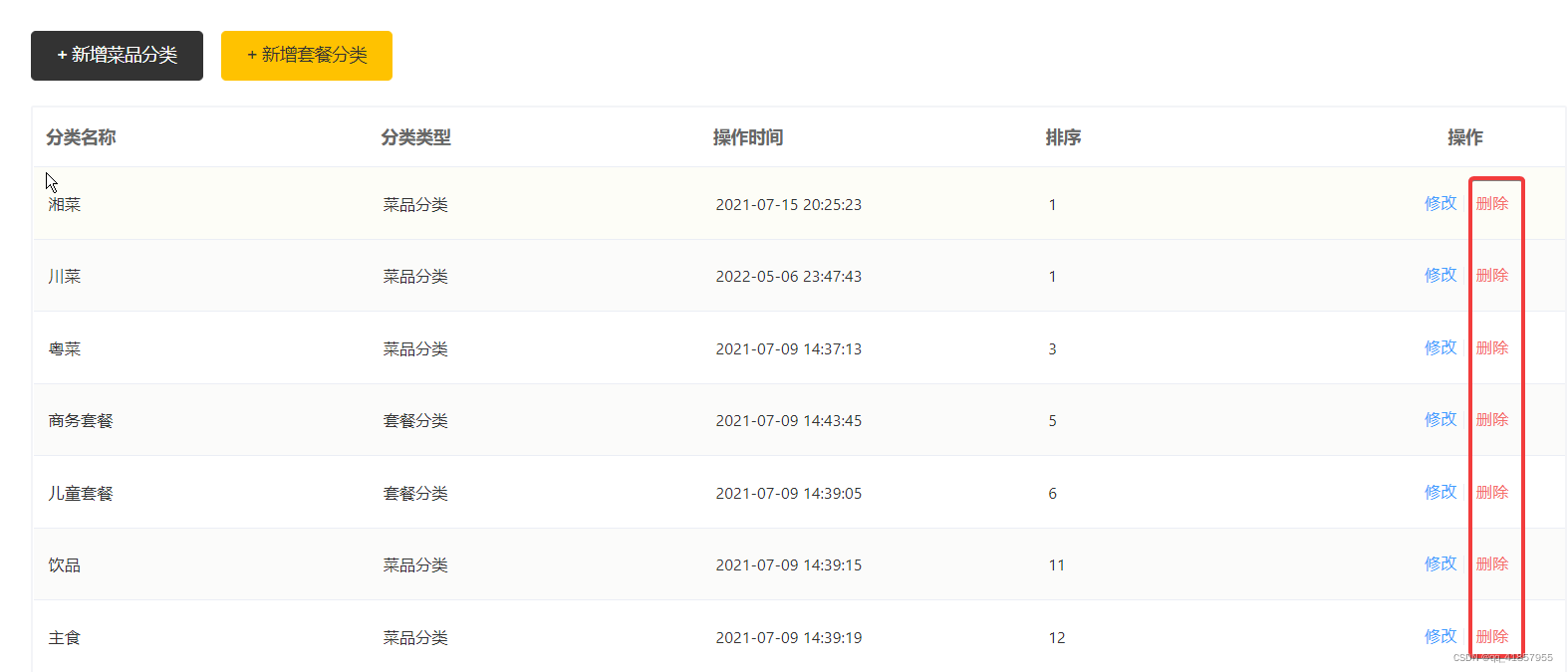This screenshot has width=1568, height=672.
Task: Edit the 川菜 category via 修改
Action: tap(1439, 275)
